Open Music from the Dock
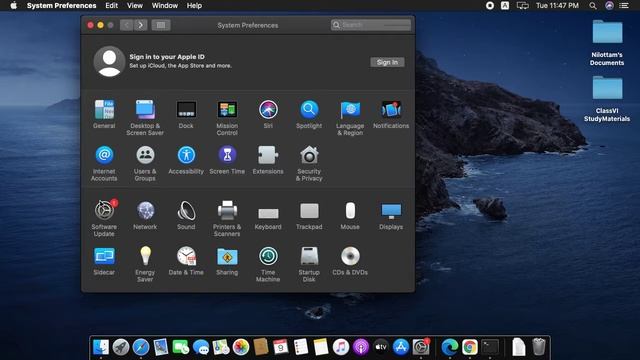Screen dimensions: 640x360 [x=341, y=347]
